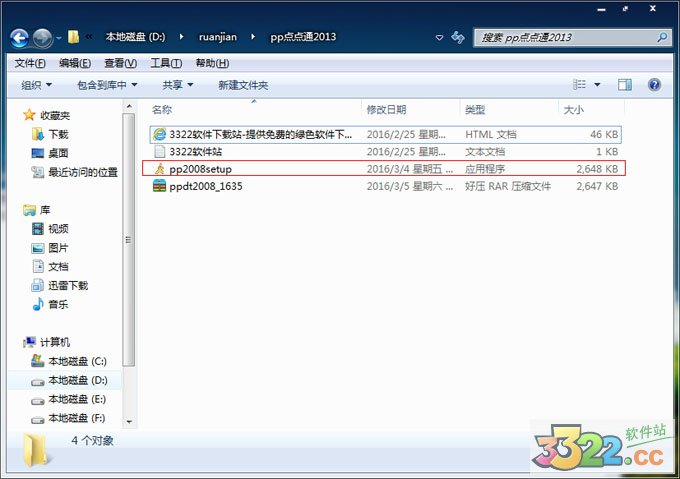Open the 帮助(H) menu
This screenshot has height=479, width=680.
212,63
